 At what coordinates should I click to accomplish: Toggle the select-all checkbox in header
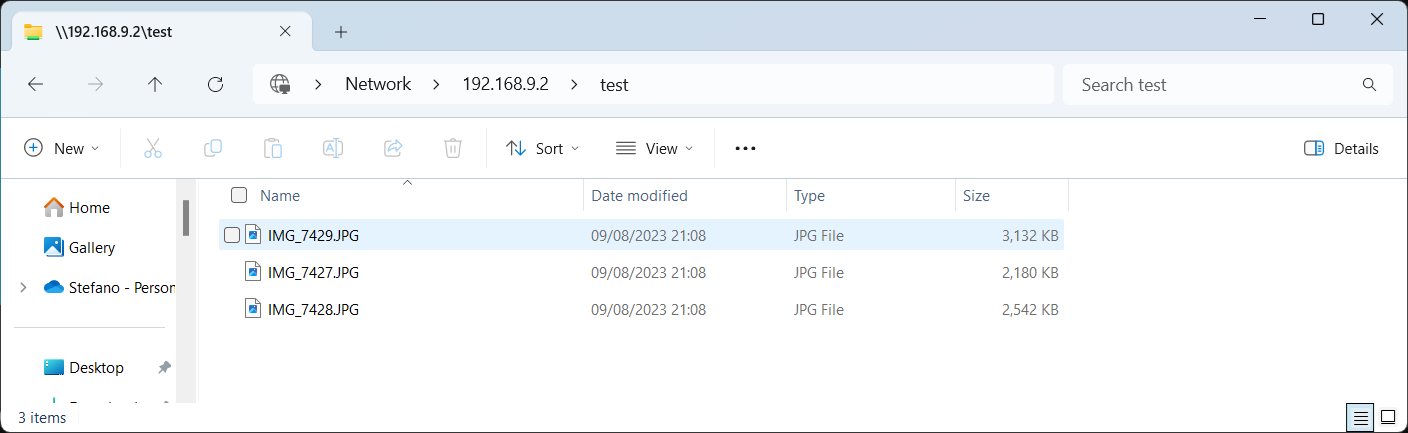tap(239, 195)
